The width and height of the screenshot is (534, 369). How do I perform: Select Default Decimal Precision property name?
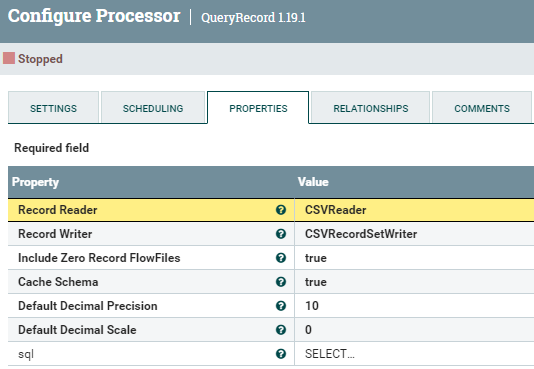tap(88, 306)
